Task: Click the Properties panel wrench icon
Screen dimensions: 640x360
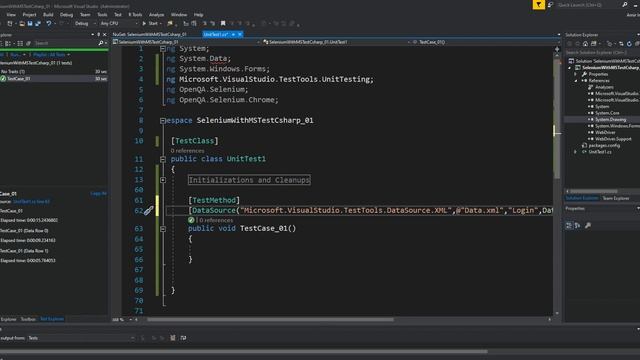Action: (588, 225)
